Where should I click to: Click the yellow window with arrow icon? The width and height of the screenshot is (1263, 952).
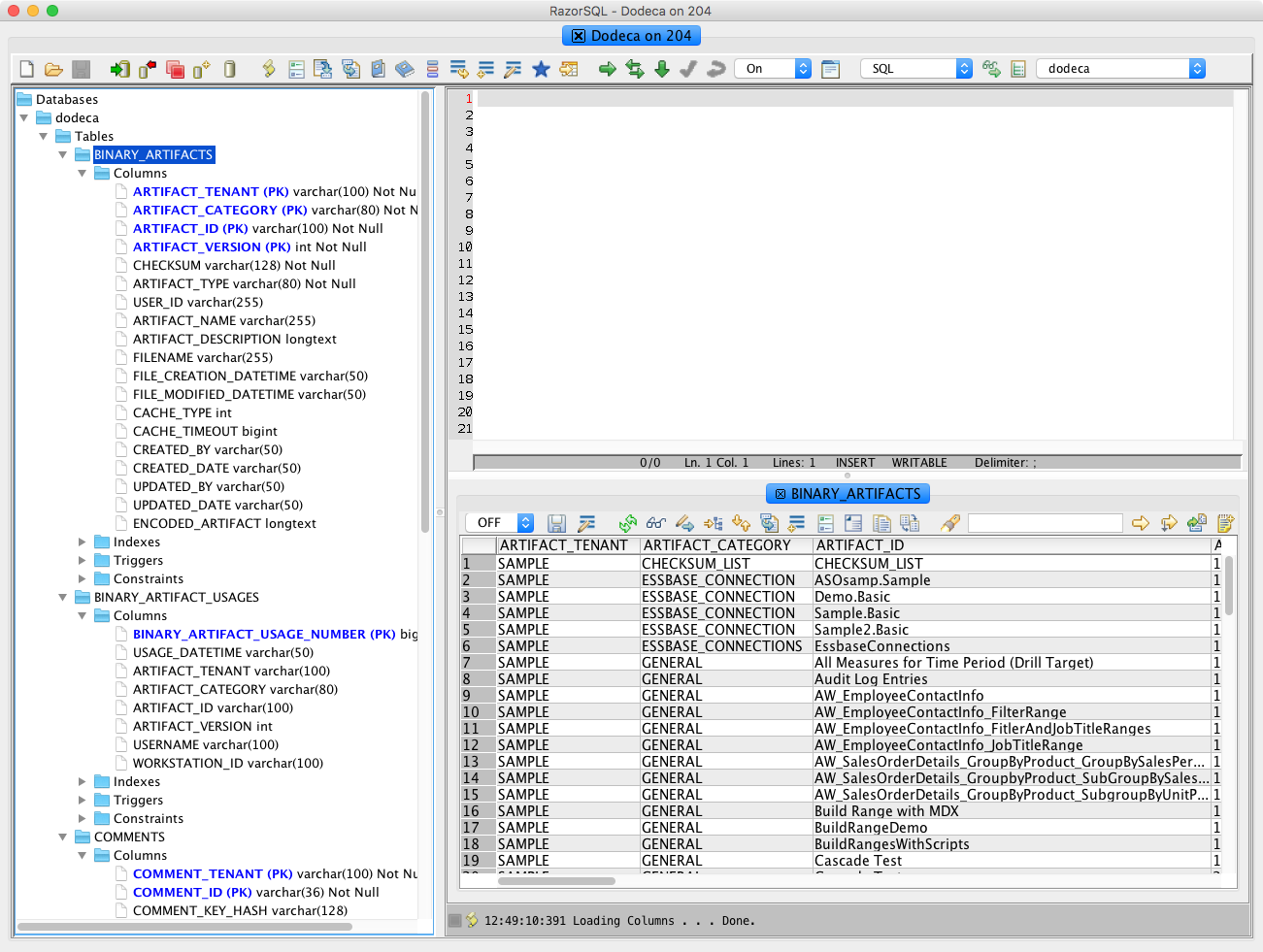click(569, 69)
